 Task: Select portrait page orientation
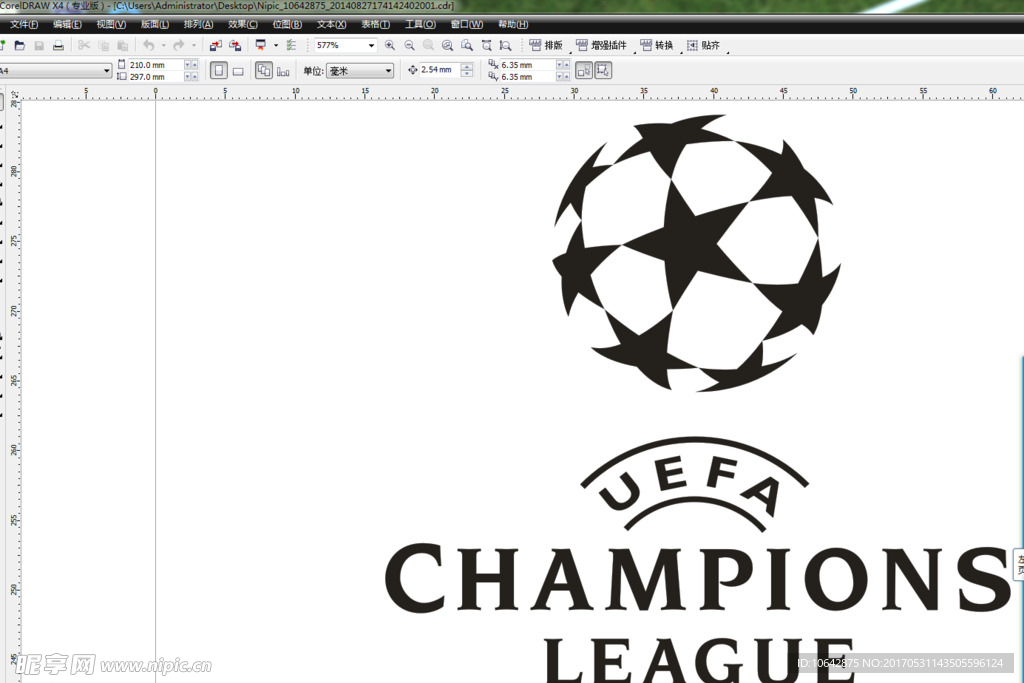pyautogui.click(x=218, y=71)
